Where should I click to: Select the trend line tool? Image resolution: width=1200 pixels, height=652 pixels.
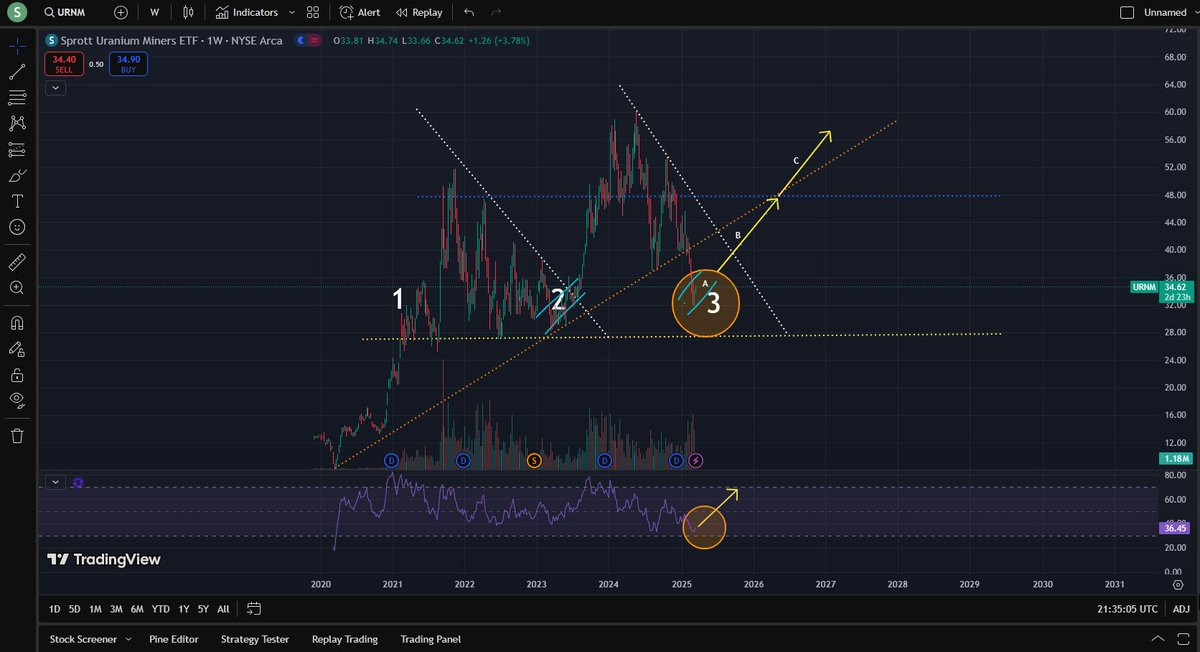click(17, 72)
